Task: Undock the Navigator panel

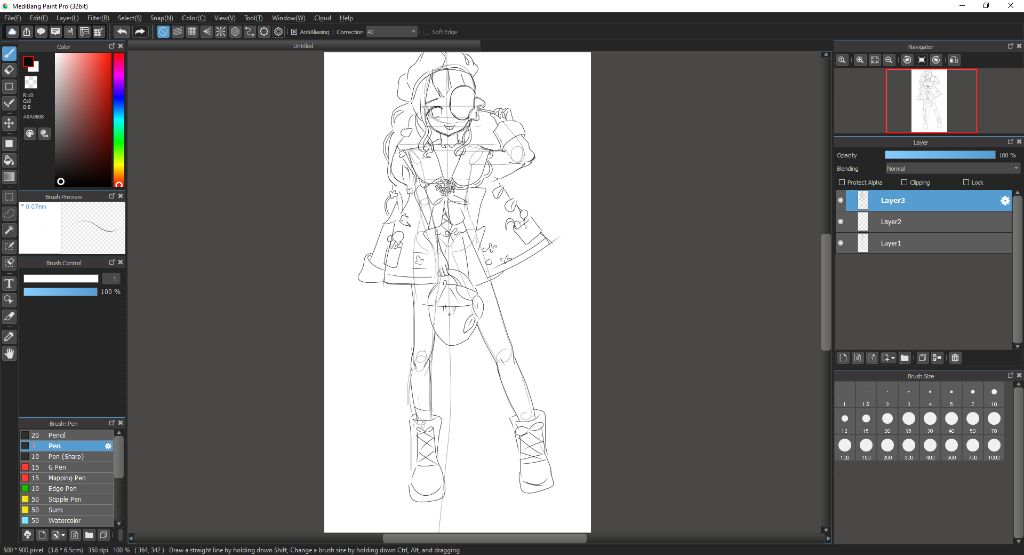Action: 1010,46
